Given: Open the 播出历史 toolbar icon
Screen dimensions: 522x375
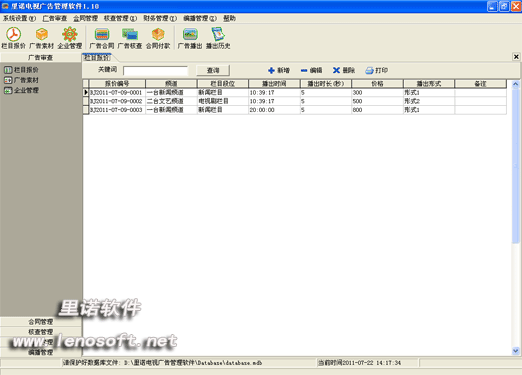Looking at the screenshot, I should point(218,38).
